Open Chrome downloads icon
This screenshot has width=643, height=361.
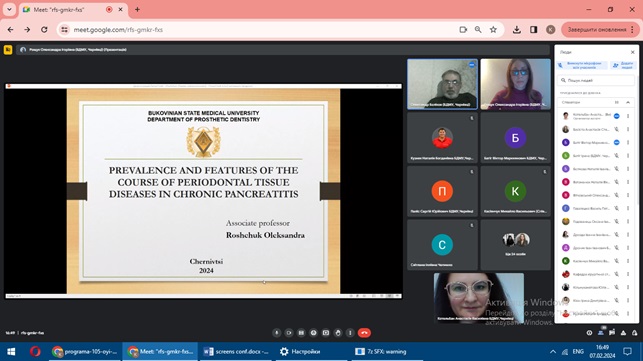pos(517,30)
